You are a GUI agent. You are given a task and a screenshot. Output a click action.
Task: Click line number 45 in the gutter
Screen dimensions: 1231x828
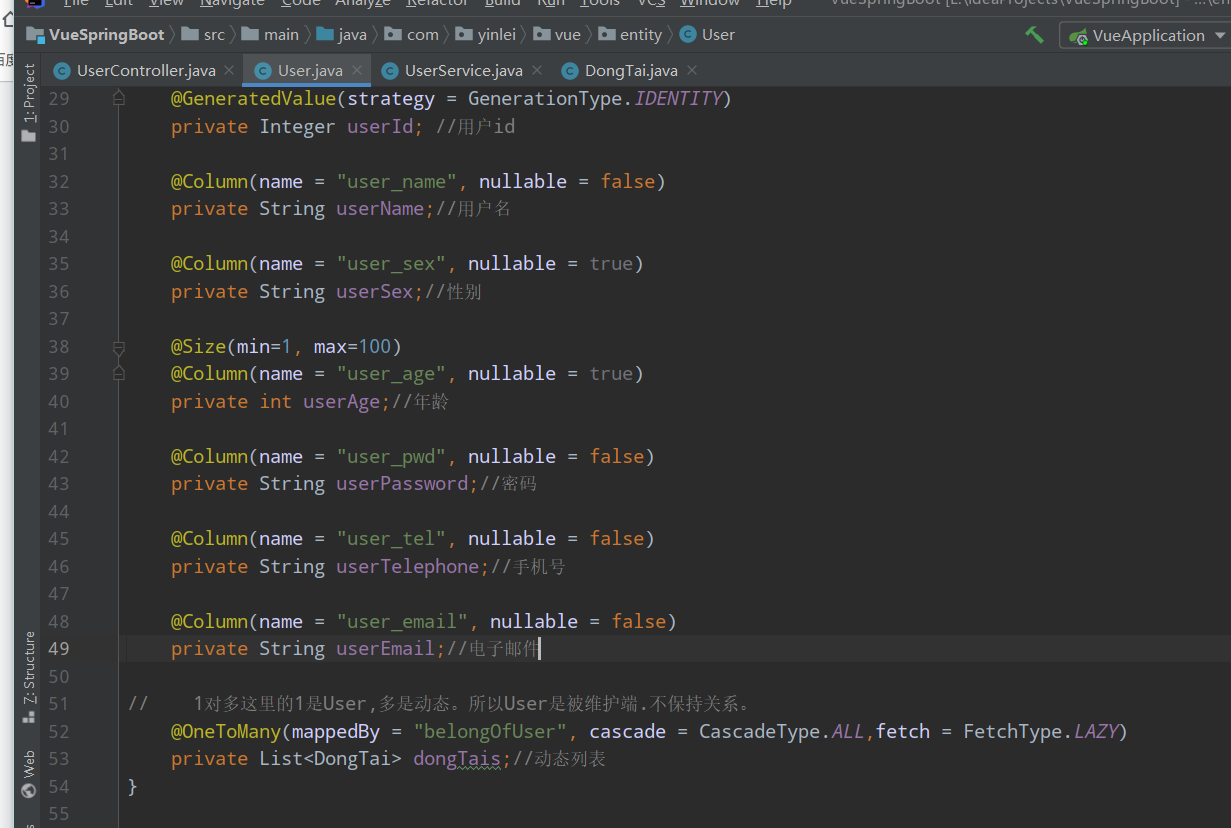pyautogui.click(x=58, y=538)
